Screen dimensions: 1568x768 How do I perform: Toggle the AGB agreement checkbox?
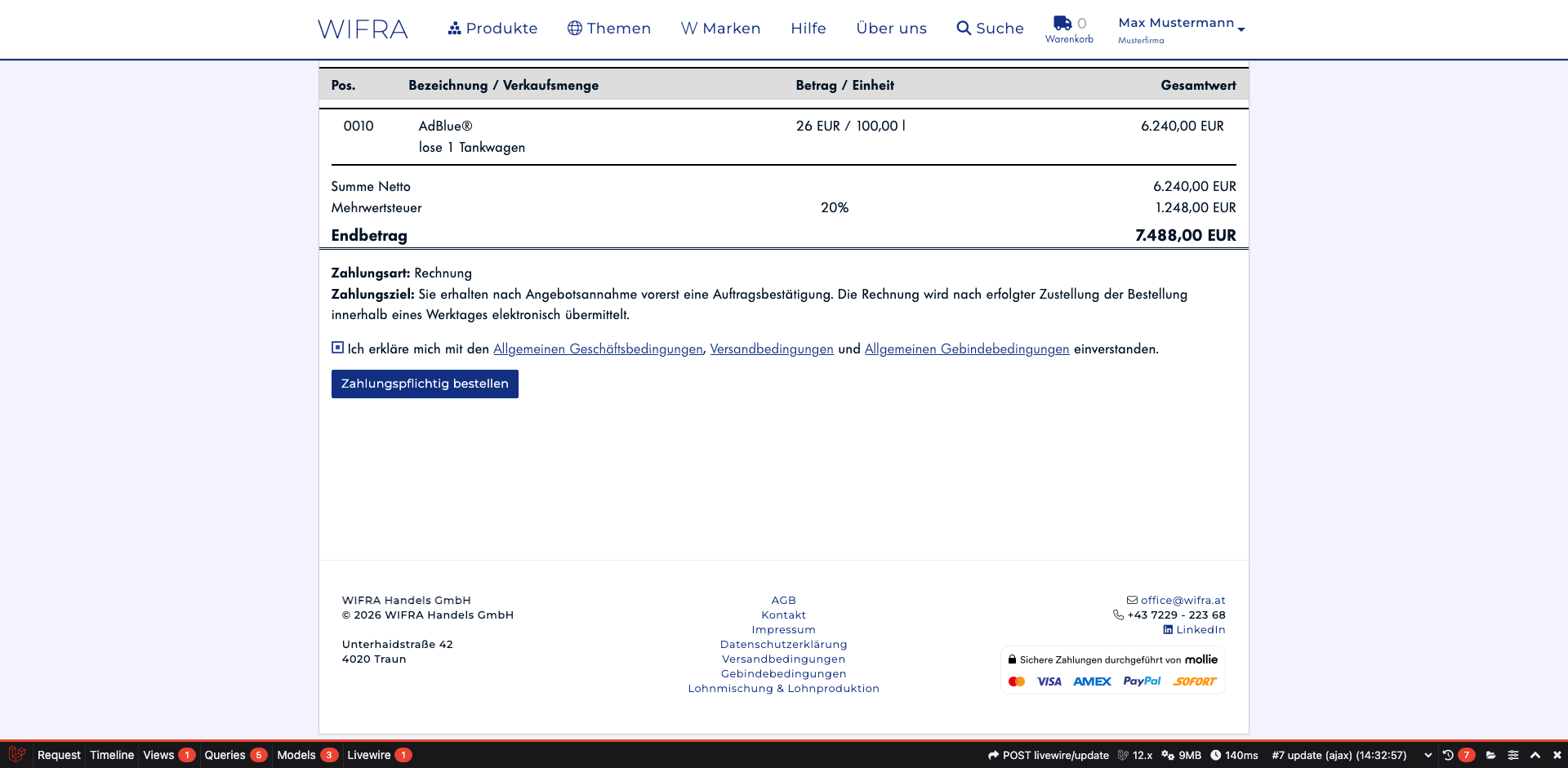tap(336, 348)
